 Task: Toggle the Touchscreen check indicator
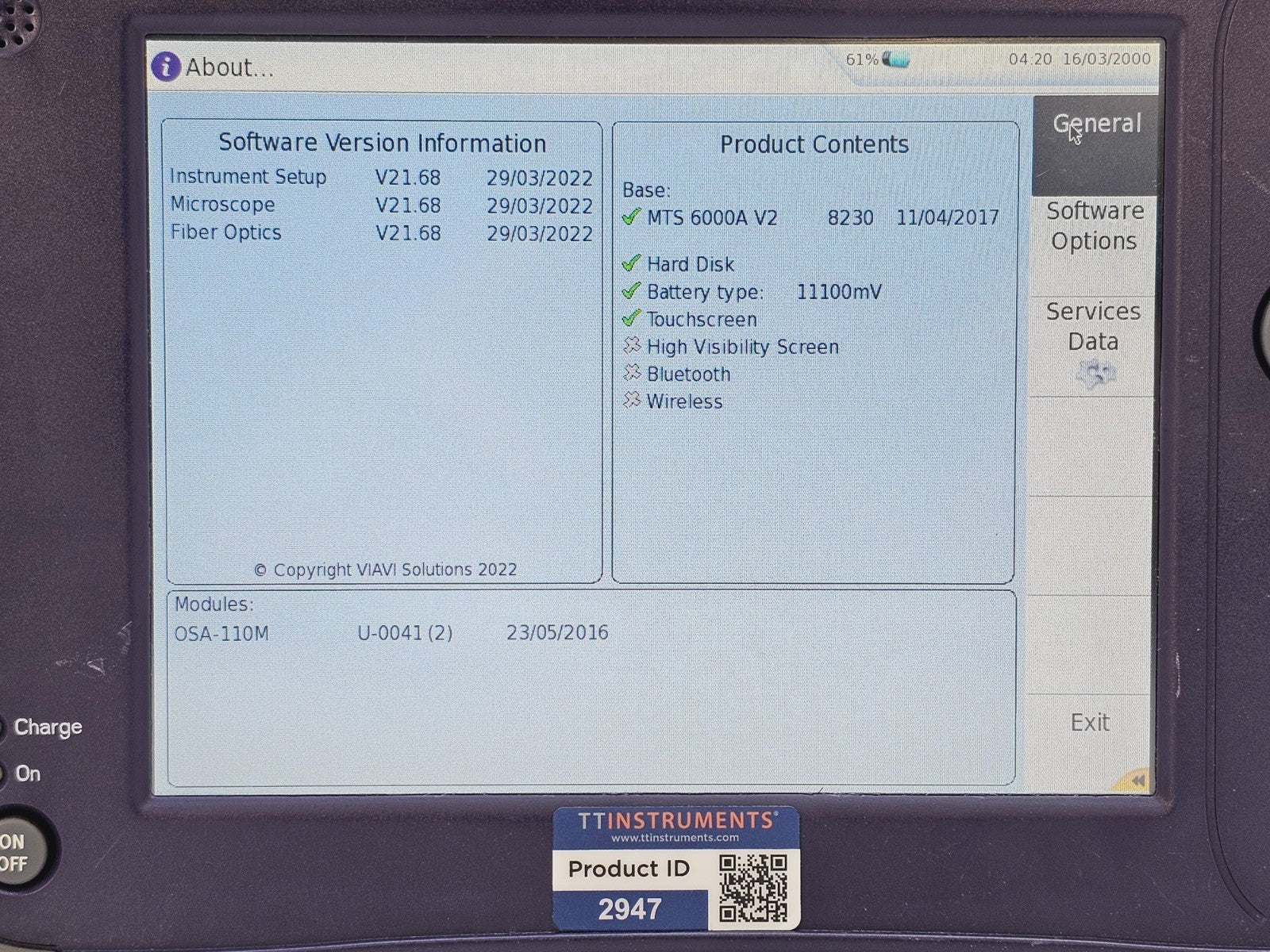coord(632,318)
